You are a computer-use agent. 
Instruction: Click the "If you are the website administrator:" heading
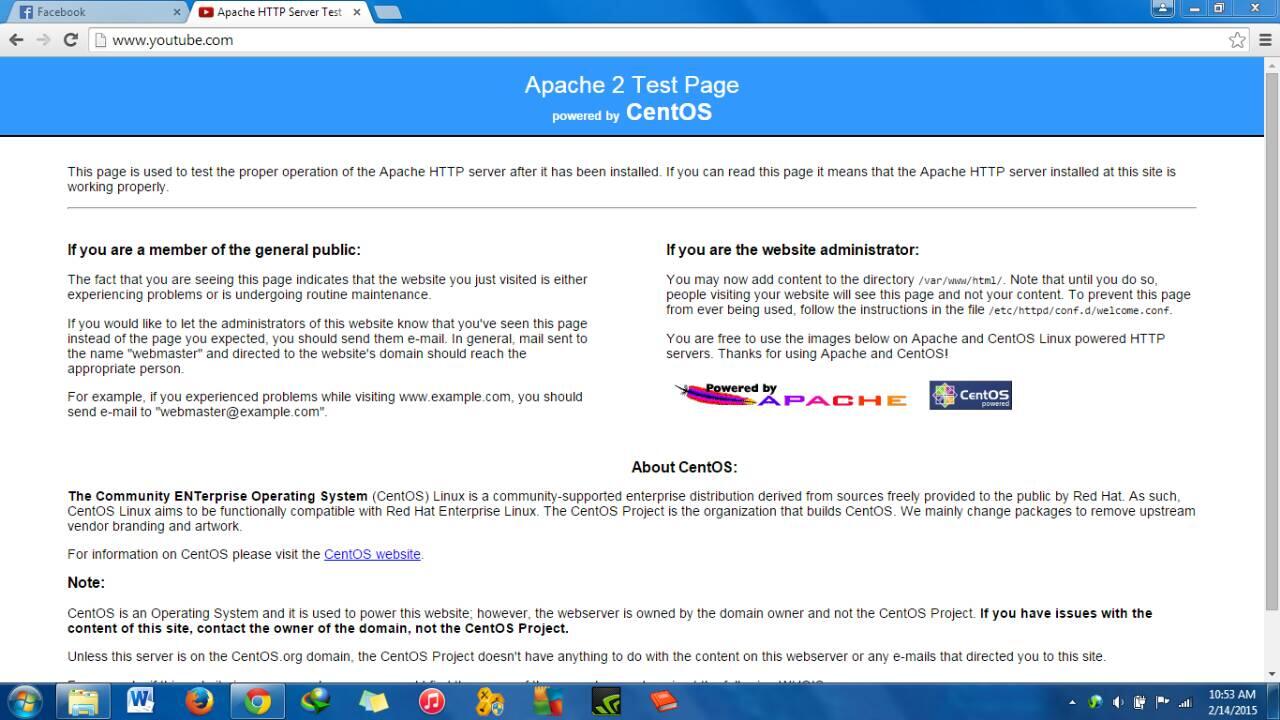pyautogui.click(x=792, y=250)
